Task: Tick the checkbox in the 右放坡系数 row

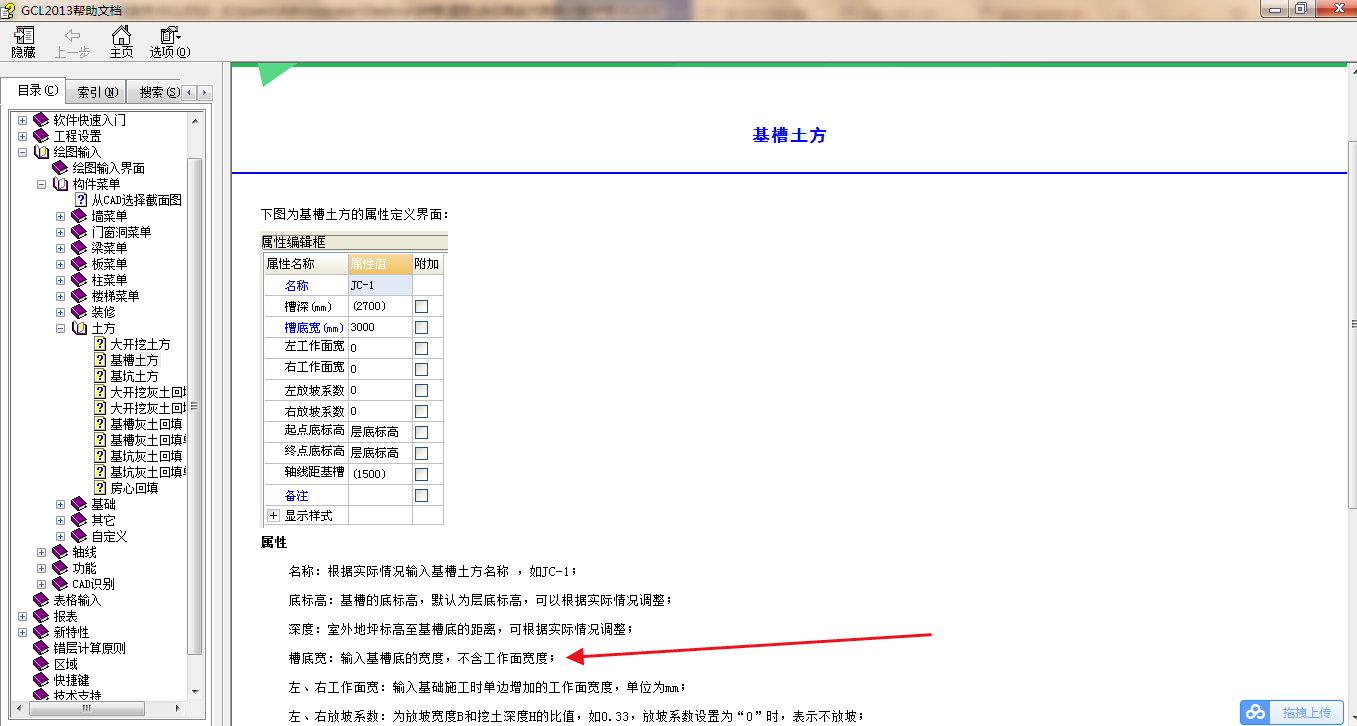Action: pos(421,411)
